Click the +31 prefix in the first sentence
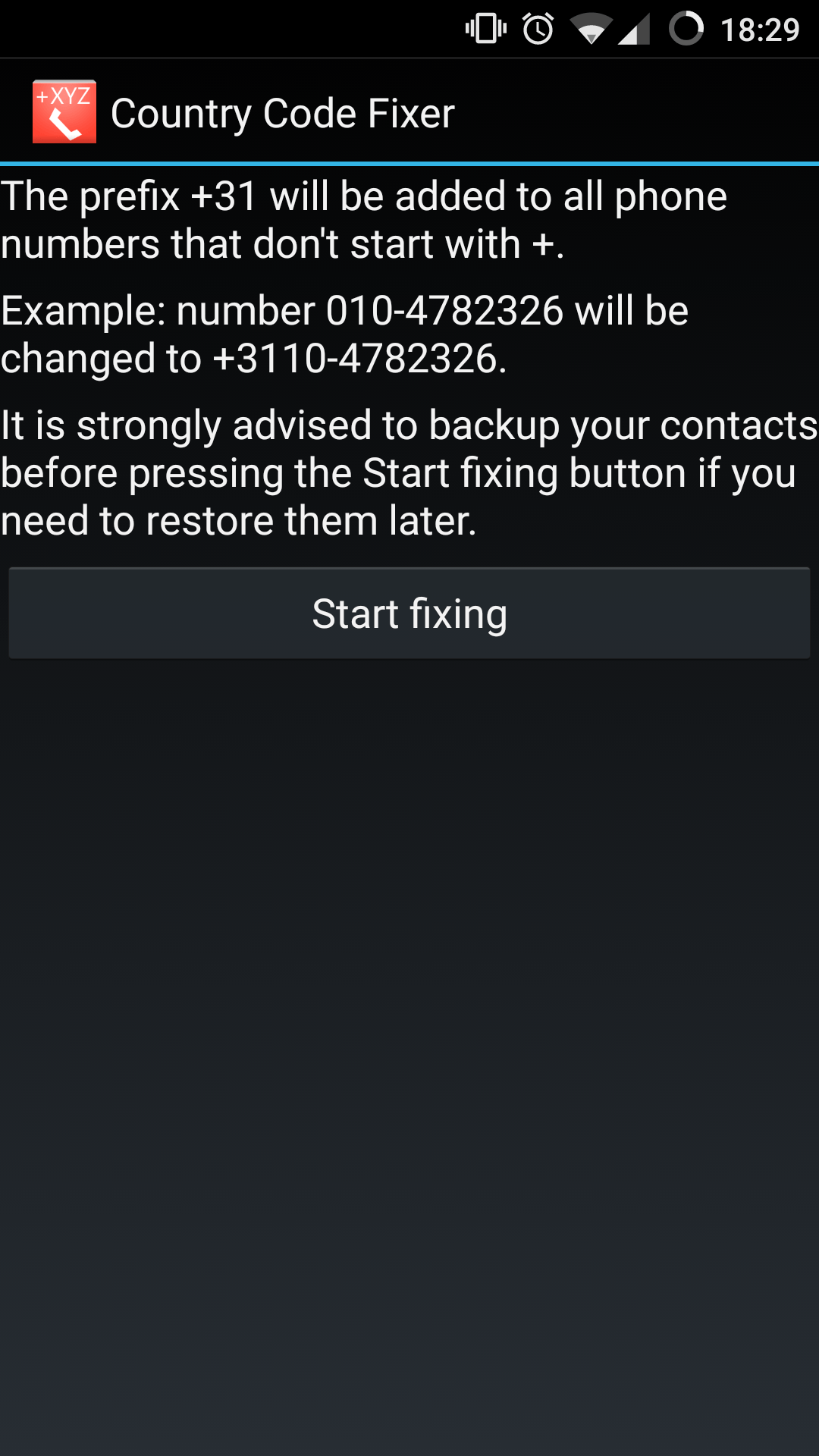This screenshot has width=819, height=1456. pyautogui.click(x=224, y=196)
